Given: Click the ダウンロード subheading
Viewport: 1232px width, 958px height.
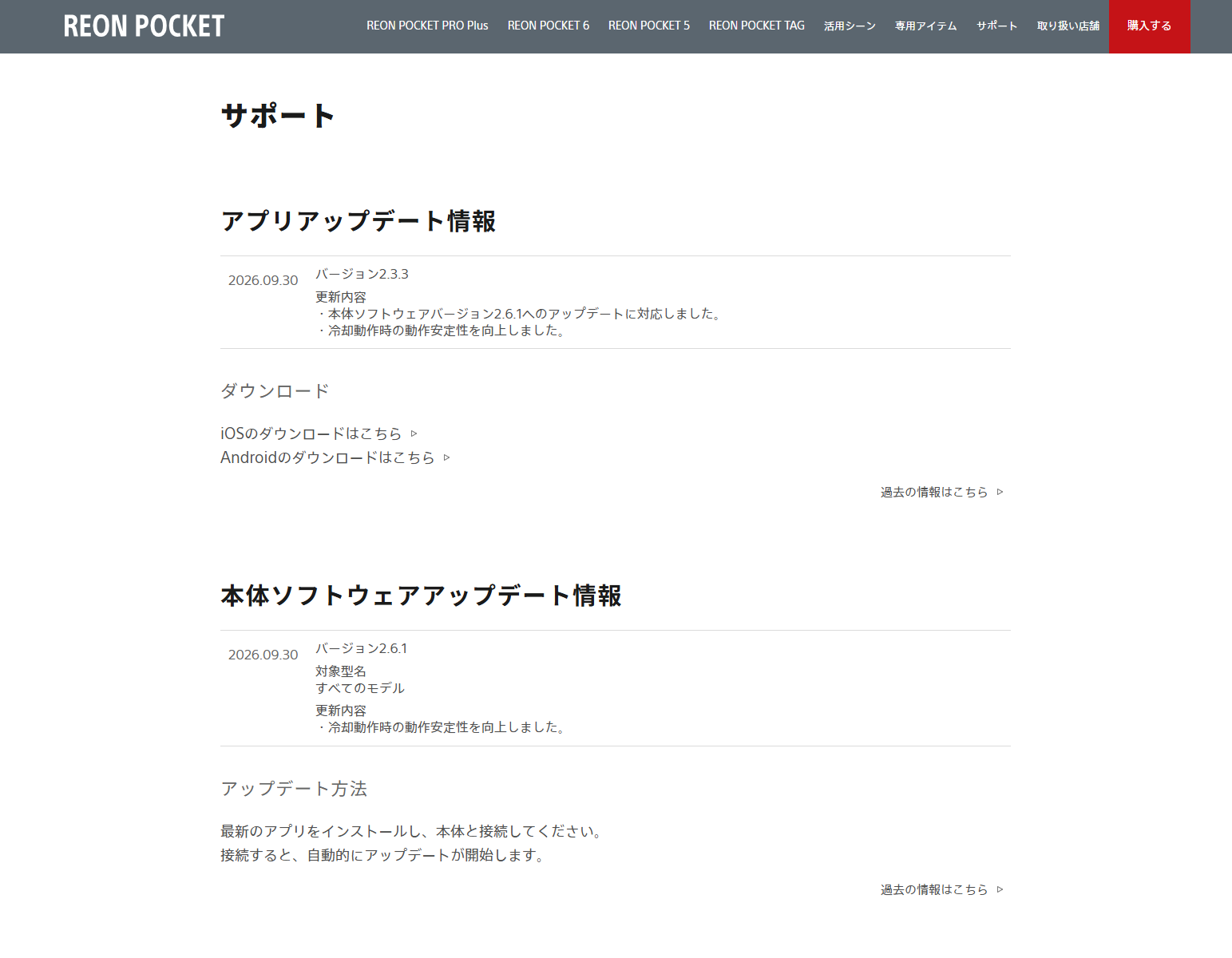Looking at the screenshot, I should [275, 391].
